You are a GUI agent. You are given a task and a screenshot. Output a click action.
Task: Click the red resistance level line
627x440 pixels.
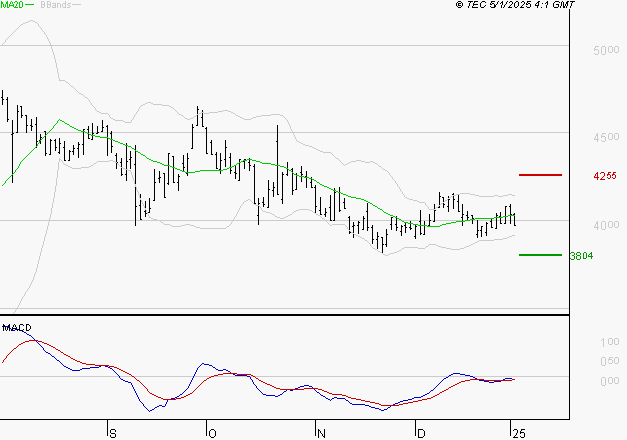coord(540,175)
